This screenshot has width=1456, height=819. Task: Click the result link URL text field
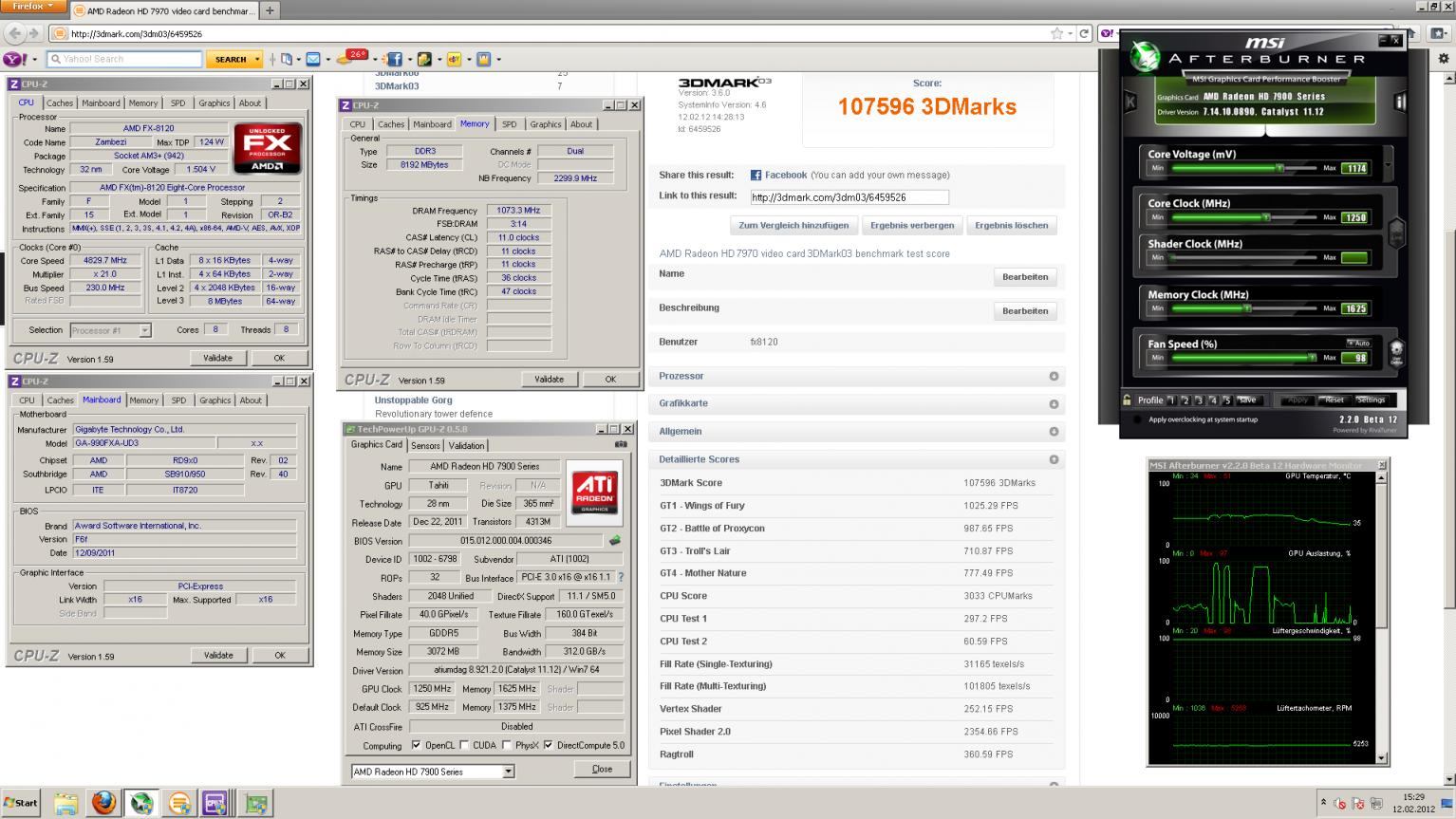point(849,197)
